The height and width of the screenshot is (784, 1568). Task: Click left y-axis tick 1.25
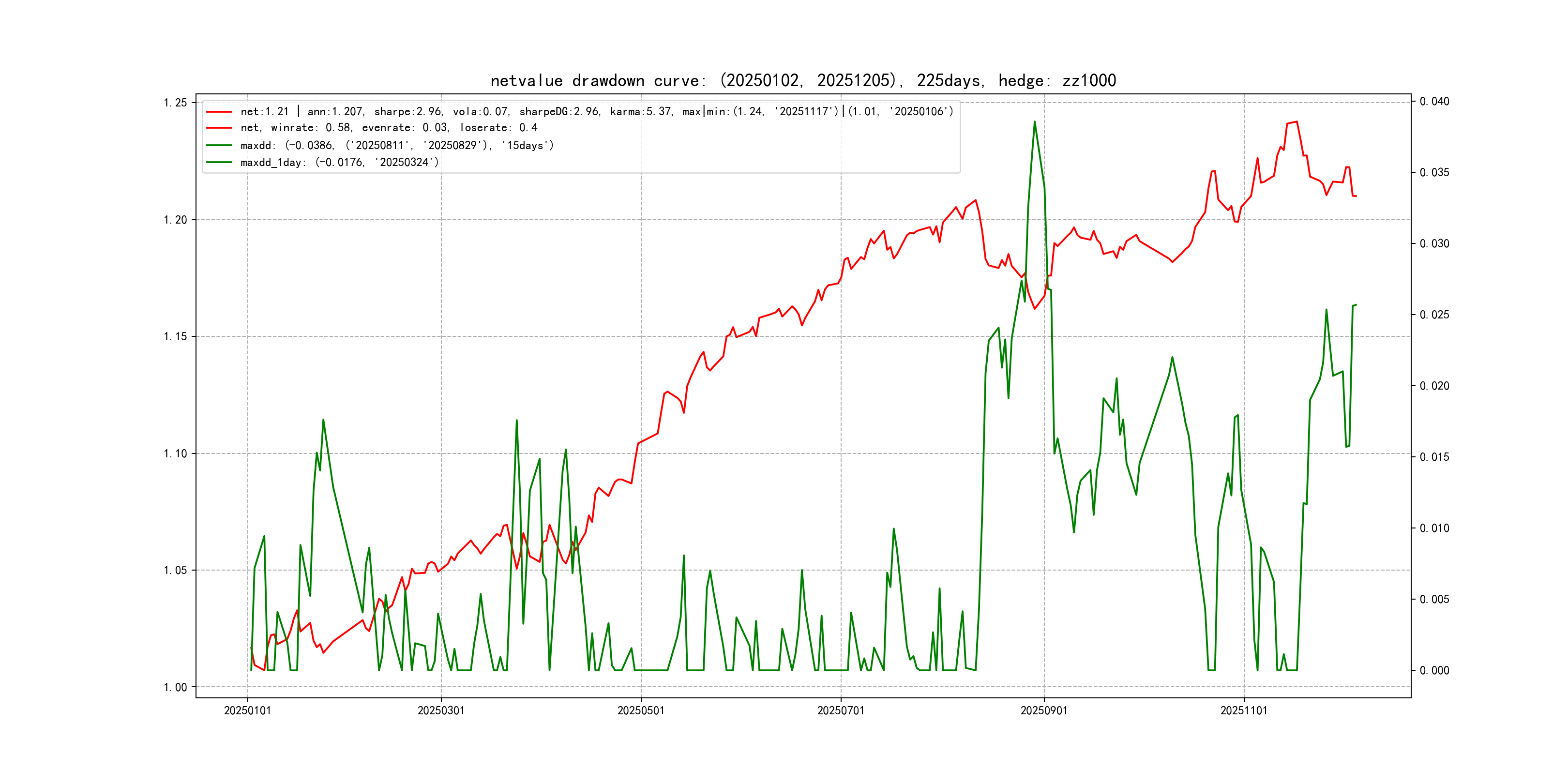[175, 102]
